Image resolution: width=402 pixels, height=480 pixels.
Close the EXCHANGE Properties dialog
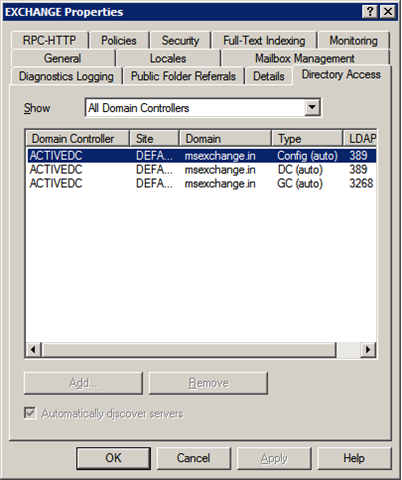(388, 12)
